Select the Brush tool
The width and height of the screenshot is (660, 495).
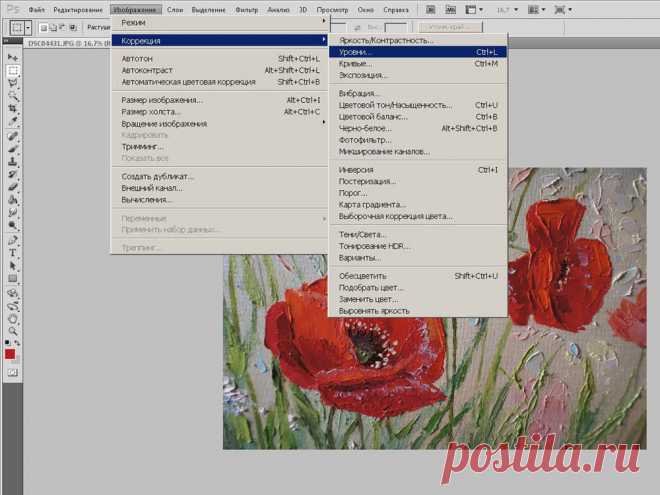(x=13, y=149)
